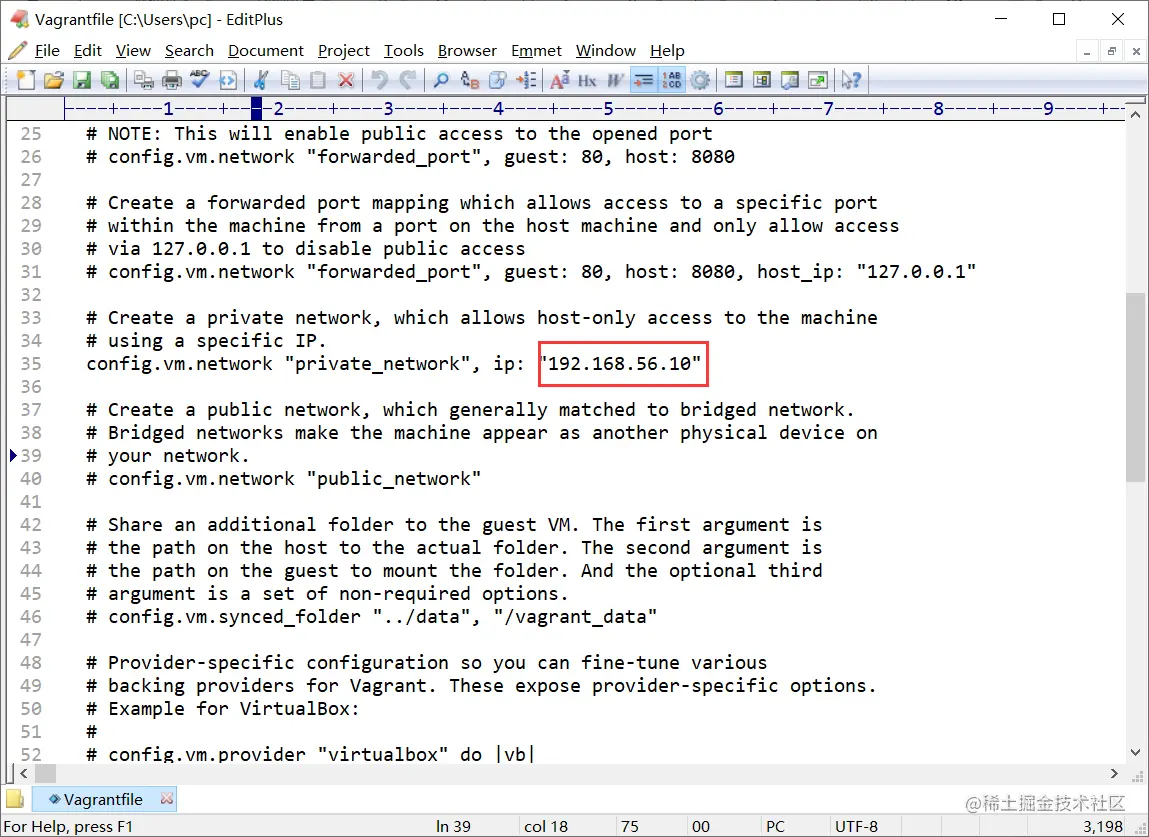Click the folder icon beside the document tabs
The height and width of the screenshot is (837, 1149).
tap(15, 799)
